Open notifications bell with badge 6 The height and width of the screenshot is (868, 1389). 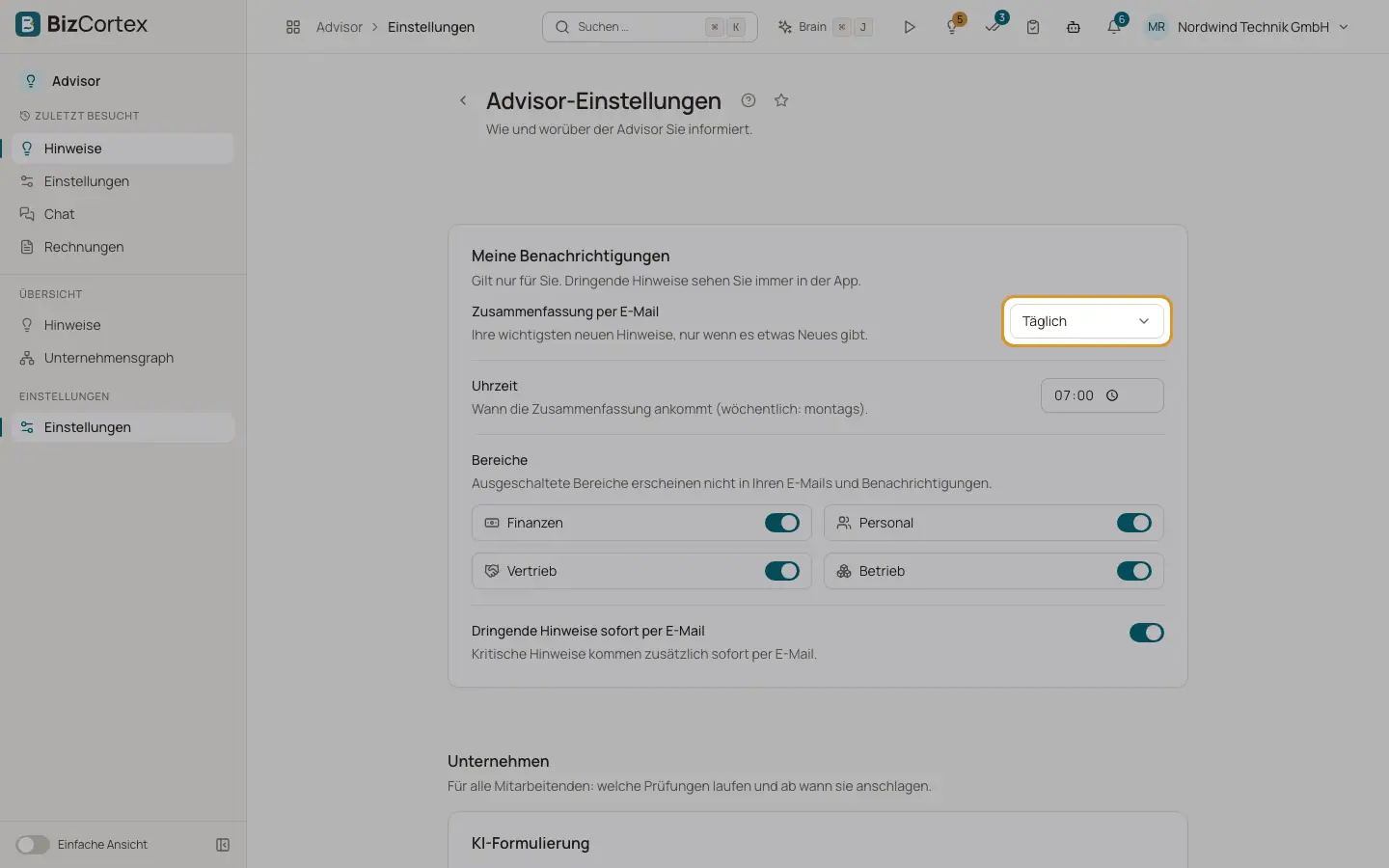coord(1115,26)
